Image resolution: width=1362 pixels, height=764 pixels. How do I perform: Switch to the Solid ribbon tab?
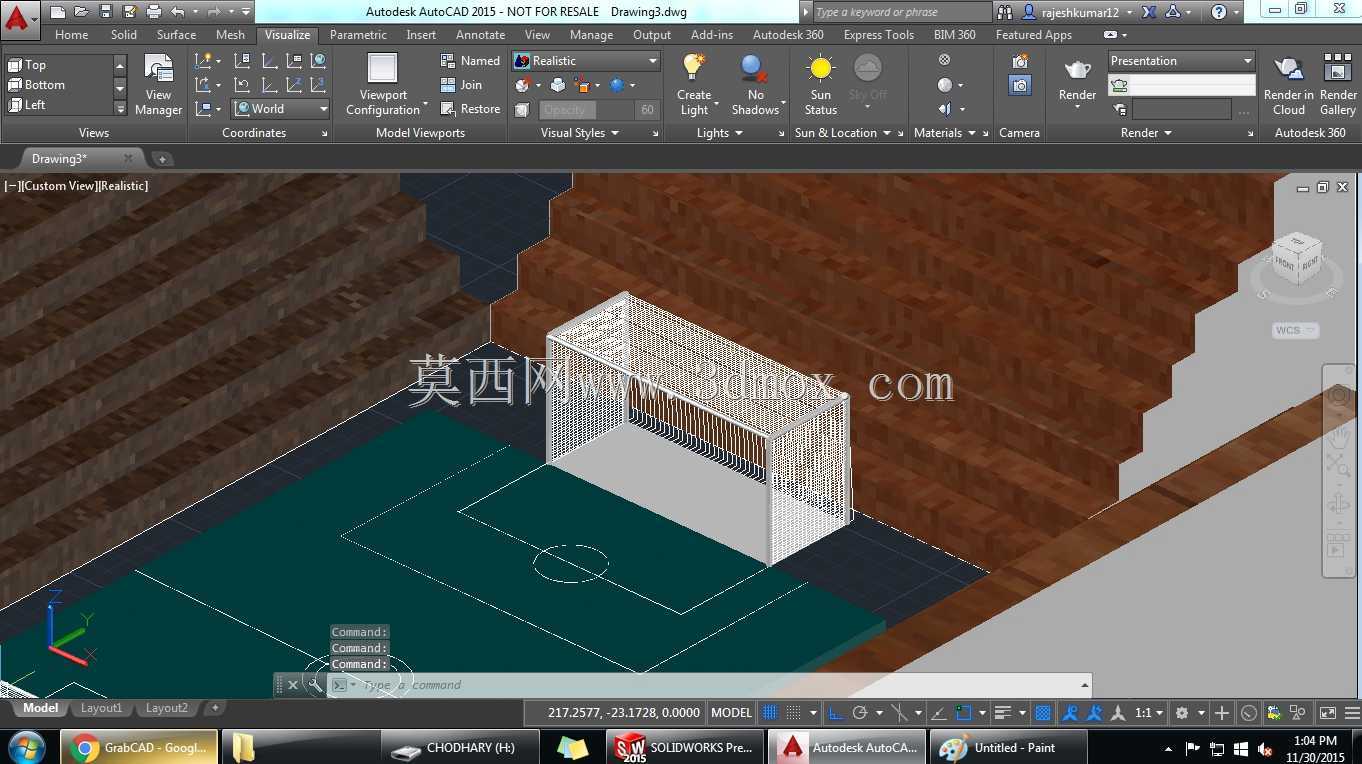124,35
